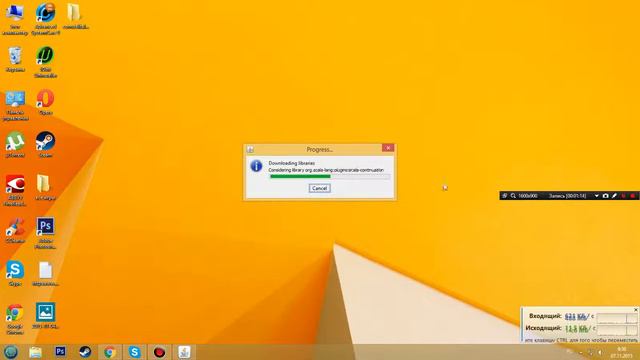
Task: Click the Start button on taskbar
Action: (x=11, y=352)
